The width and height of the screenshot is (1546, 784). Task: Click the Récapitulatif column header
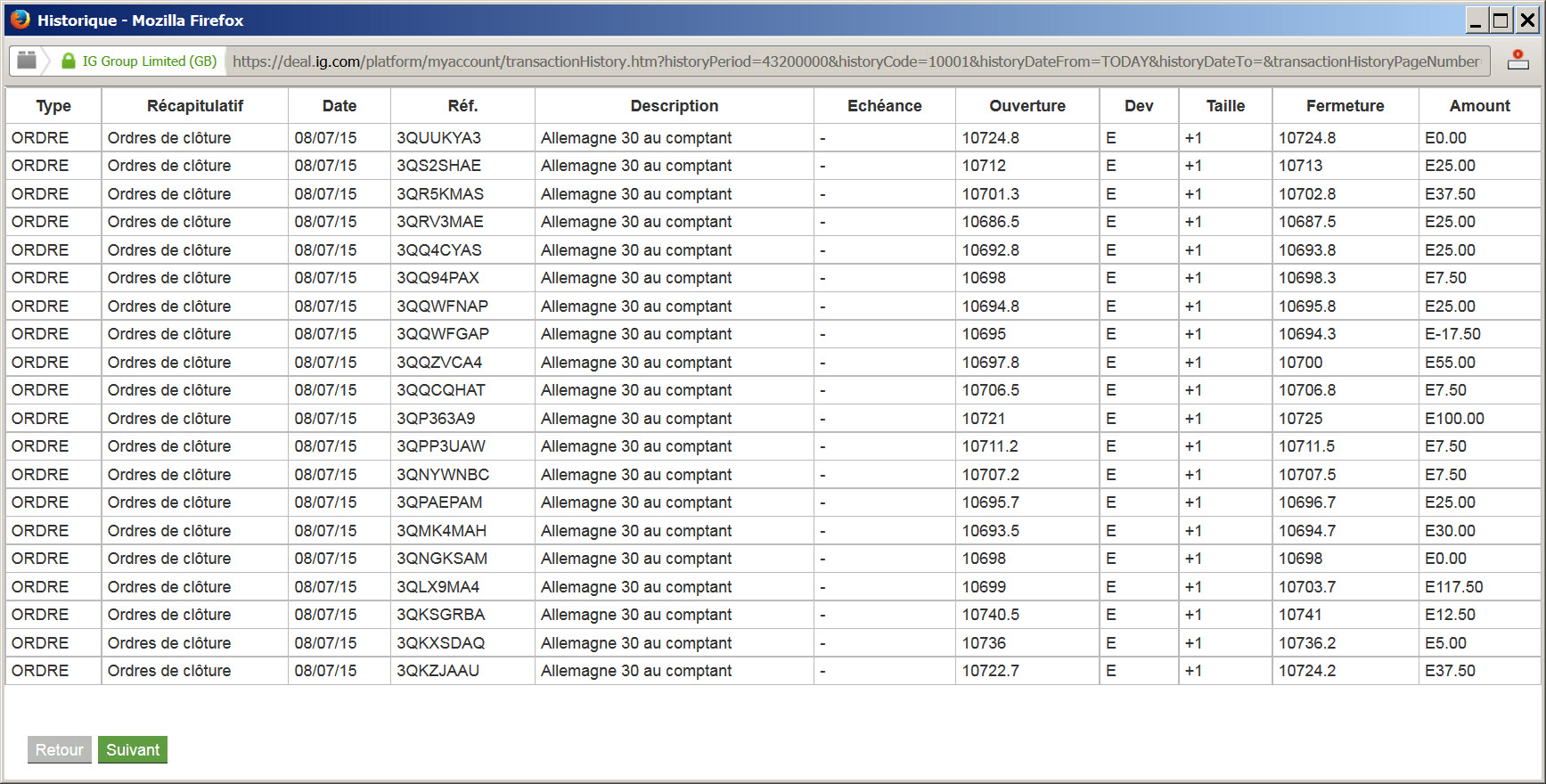195,106
